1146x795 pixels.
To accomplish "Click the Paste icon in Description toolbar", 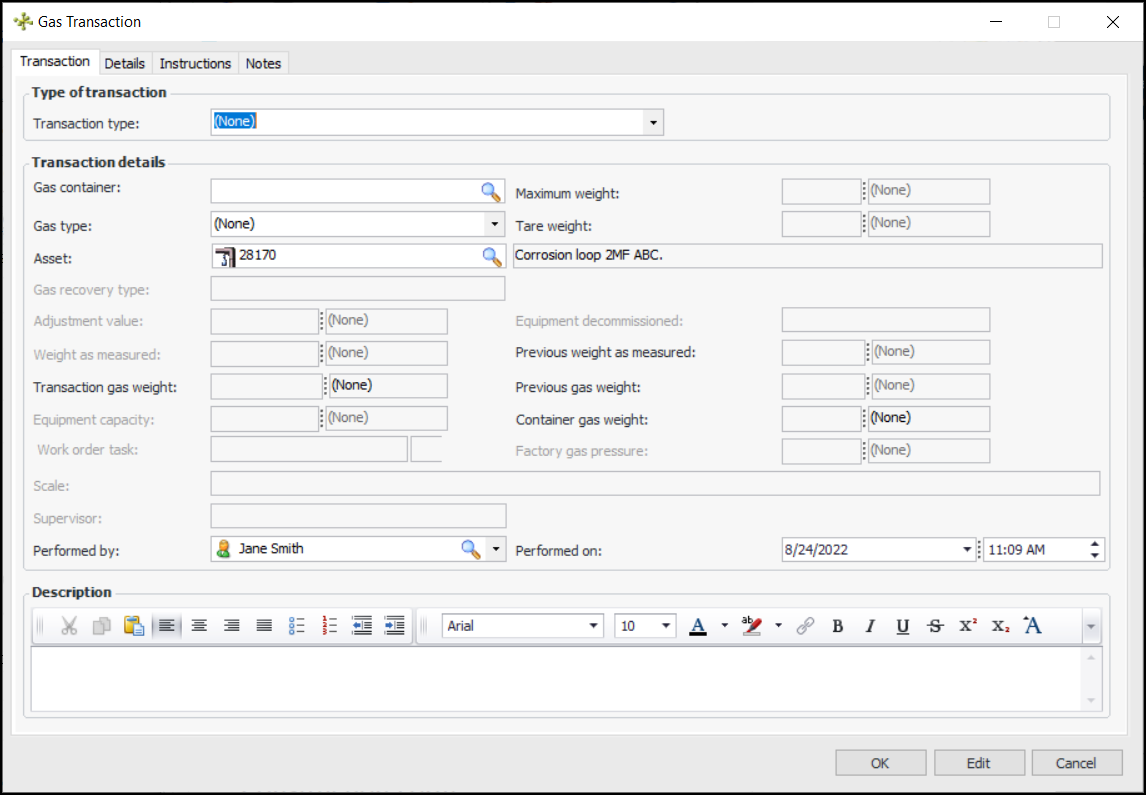I will 134,626.
